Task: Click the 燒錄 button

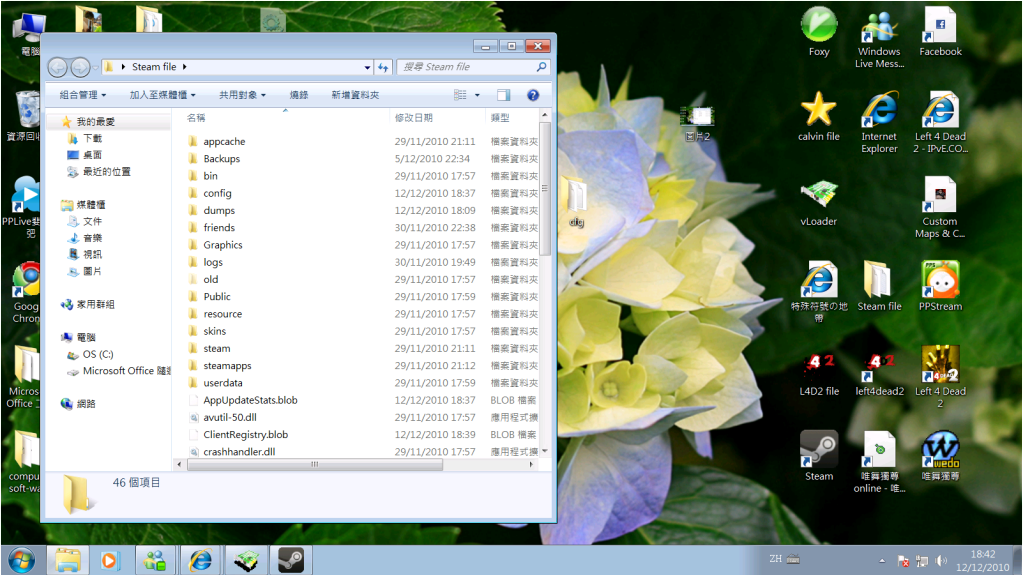Action: pos(299,95)
